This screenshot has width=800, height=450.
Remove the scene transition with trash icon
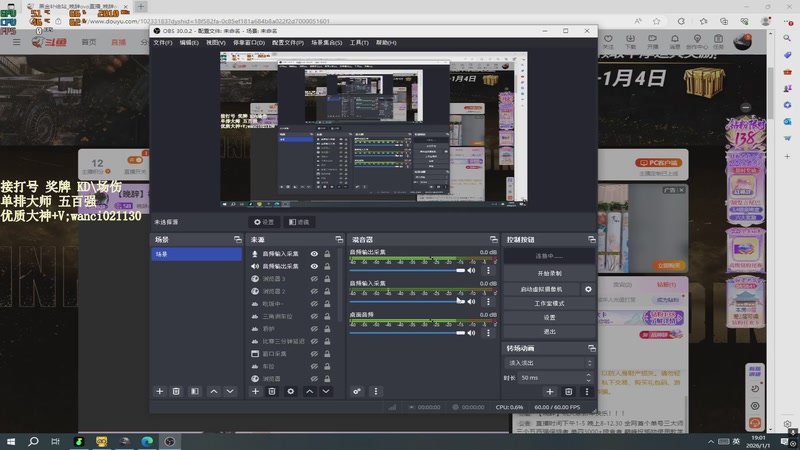(x=568, y=392)
